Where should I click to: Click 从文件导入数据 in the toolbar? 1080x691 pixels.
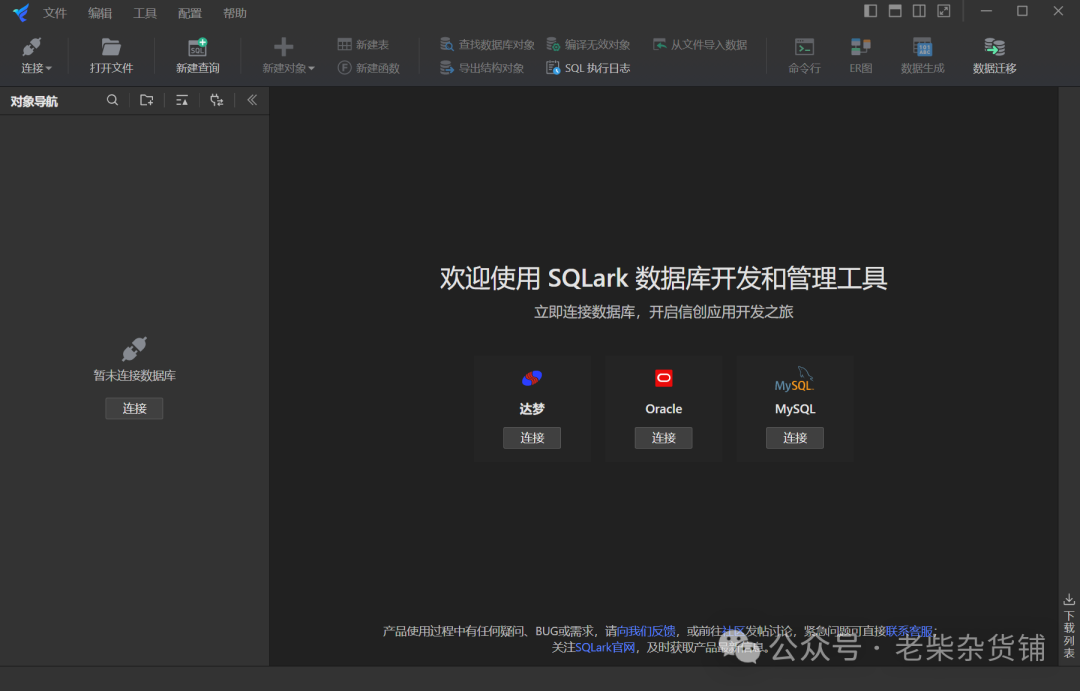pyautogui.click(x=700, y=45)
